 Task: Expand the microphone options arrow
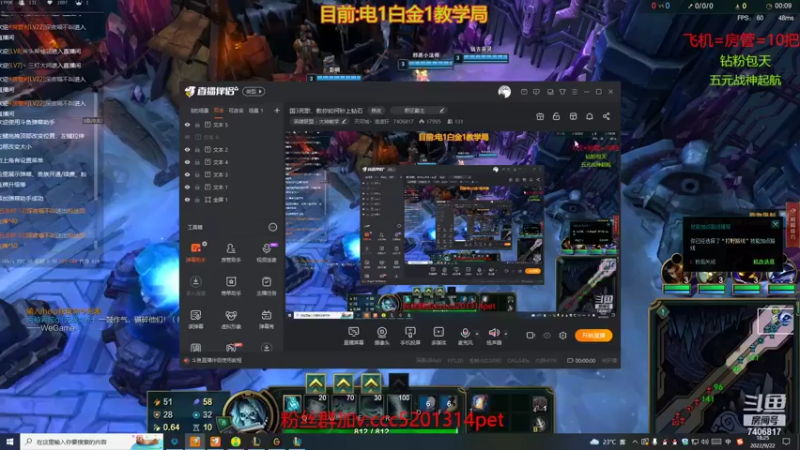(x=477, y=334)
